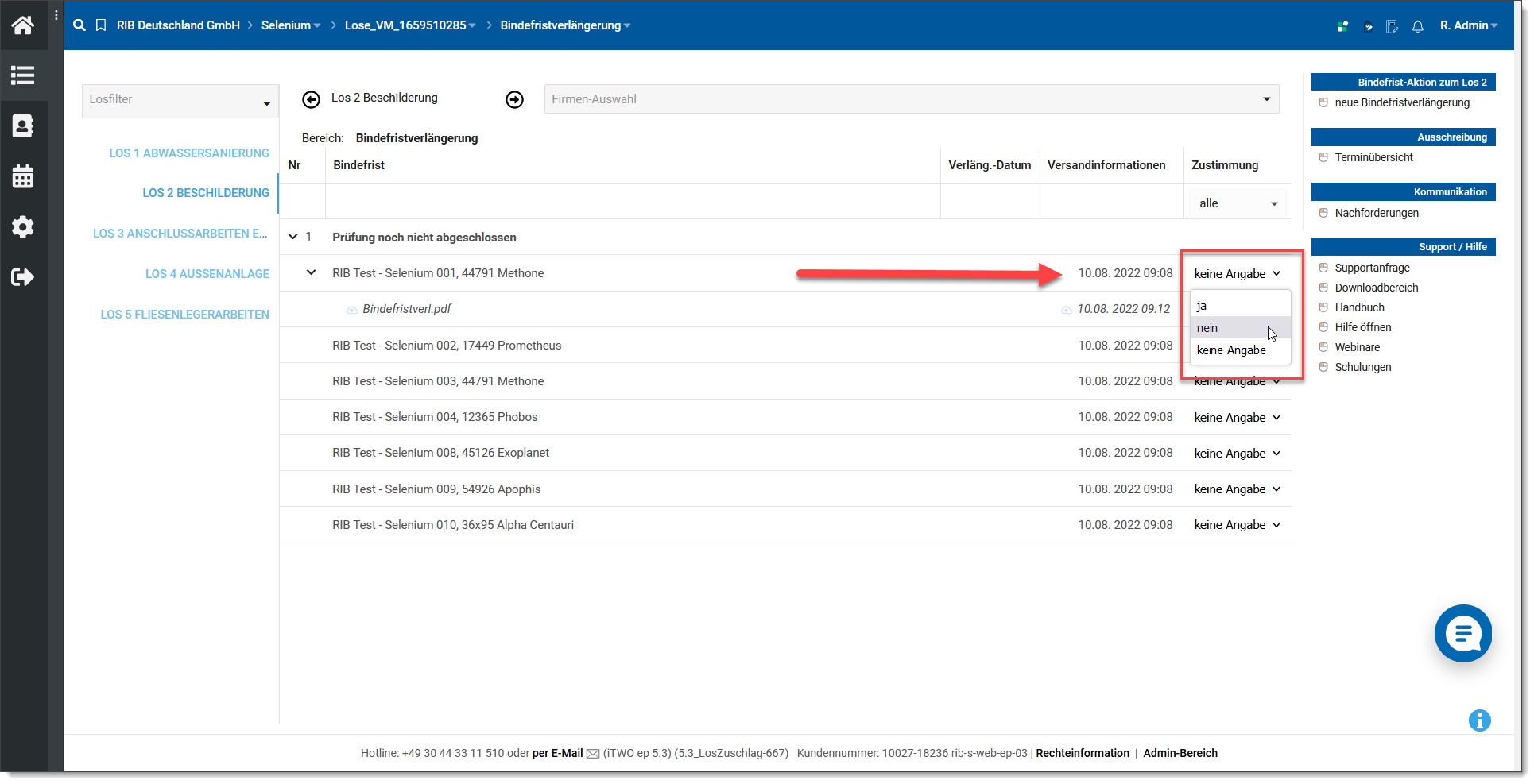The image size is (1534, 784).
Task: Open the Firmen-Auswahl dropdown
Action: (912, 99)
